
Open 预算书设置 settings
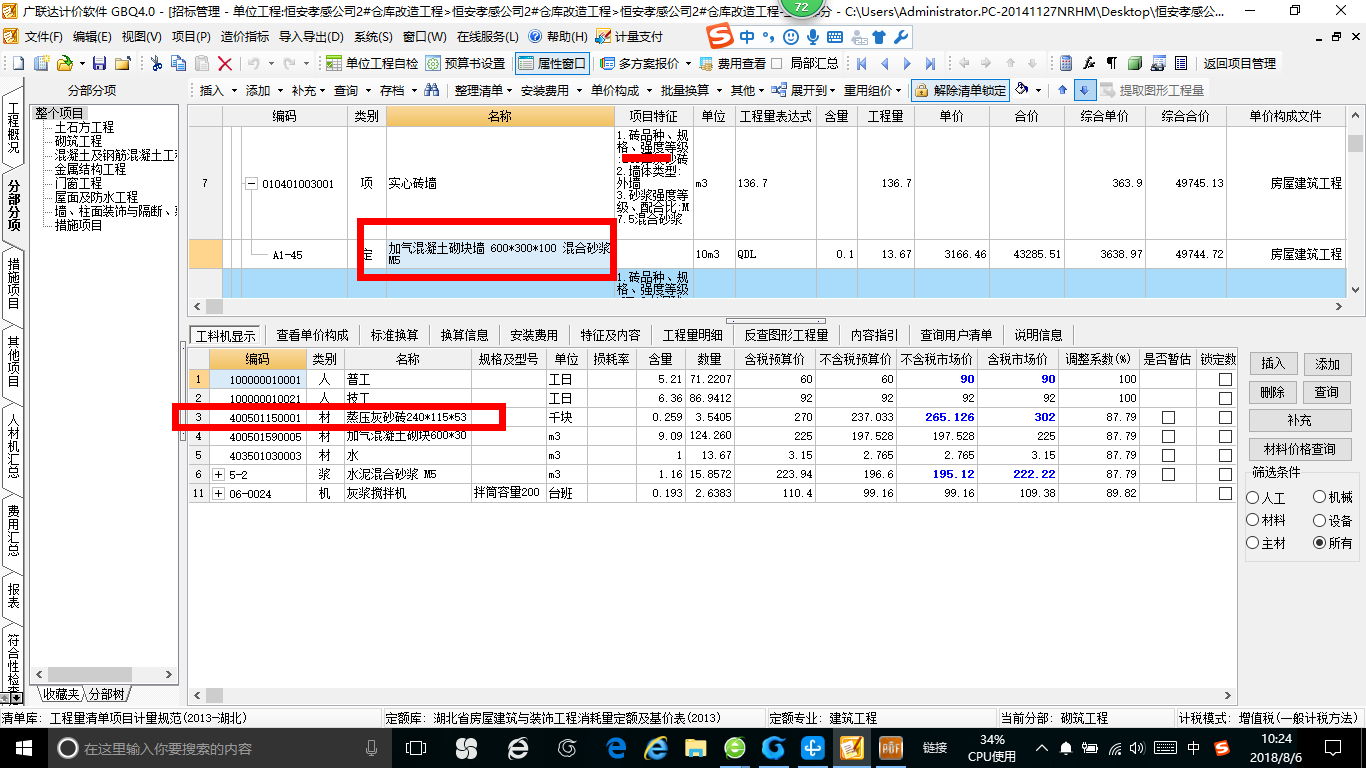pos(465,63)
